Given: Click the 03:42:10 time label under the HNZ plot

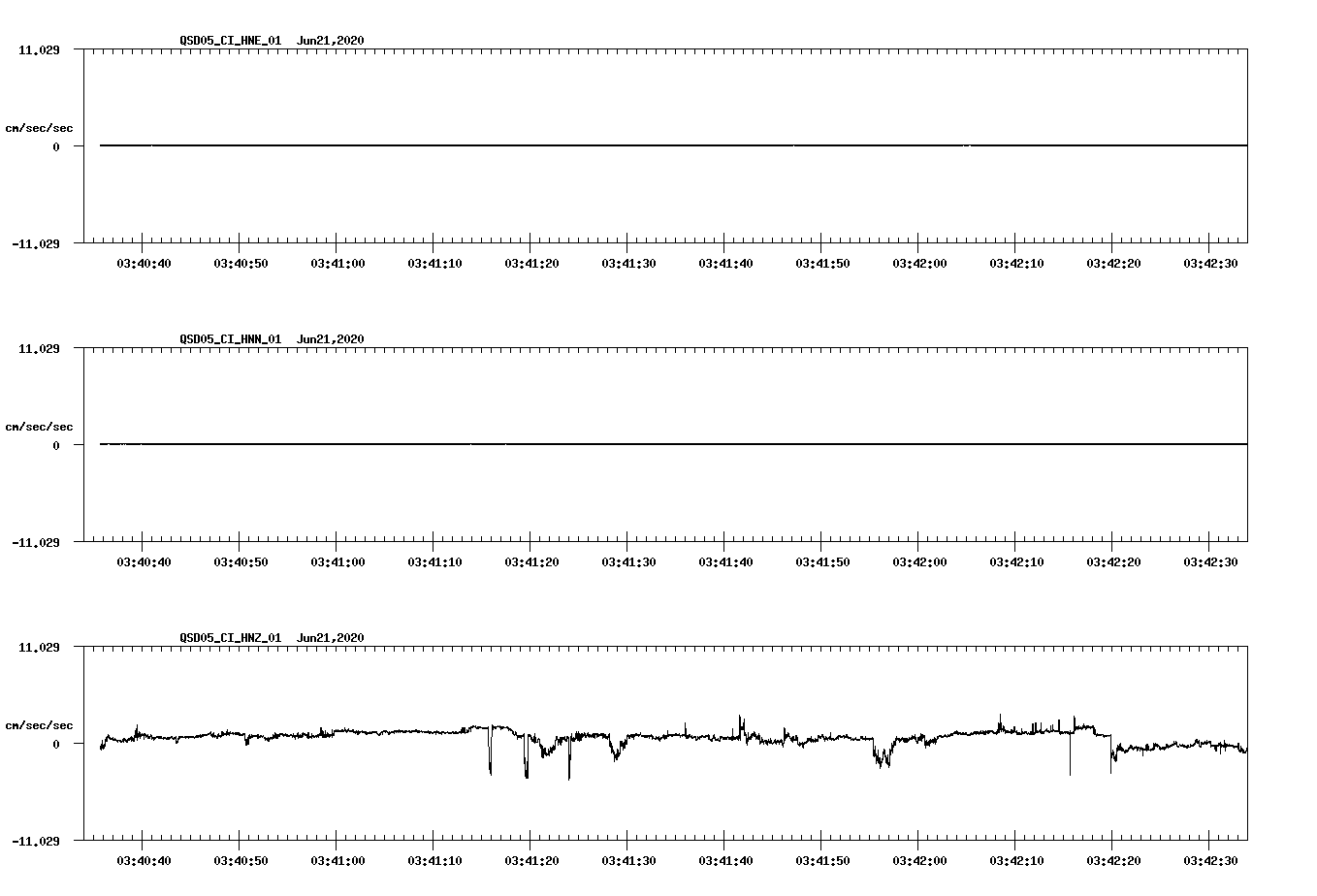Looking at the screenshot, I should point(1016,861).
